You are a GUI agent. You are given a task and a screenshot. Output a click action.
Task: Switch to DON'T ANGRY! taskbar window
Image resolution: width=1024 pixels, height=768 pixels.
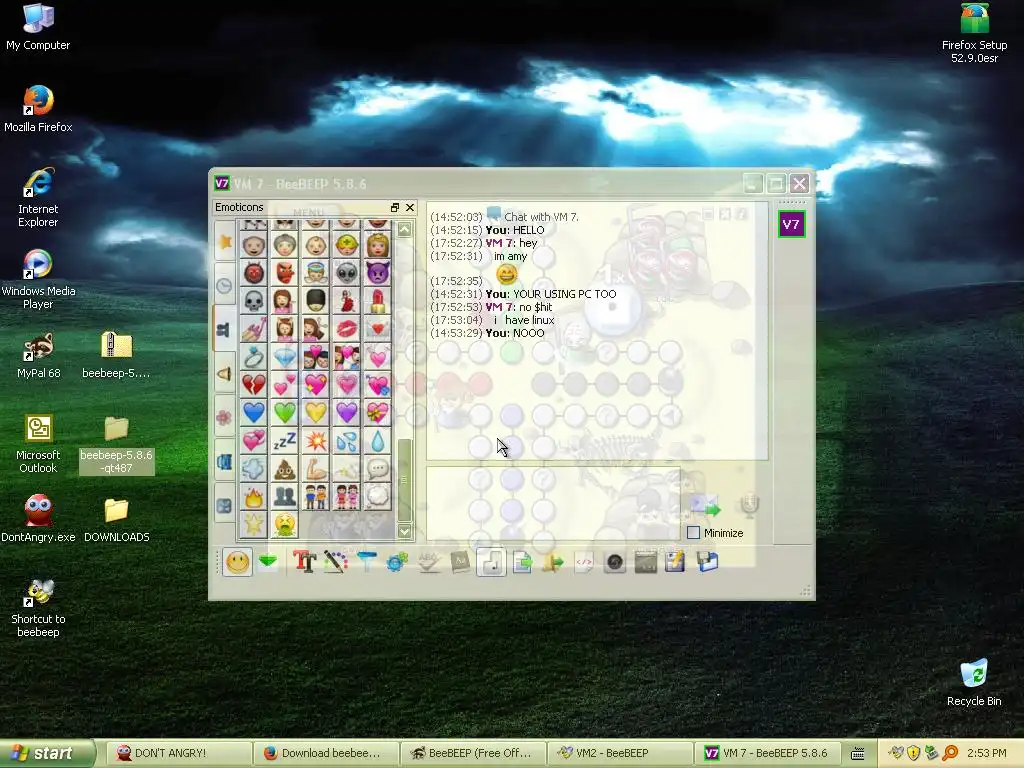click(179, 753)
